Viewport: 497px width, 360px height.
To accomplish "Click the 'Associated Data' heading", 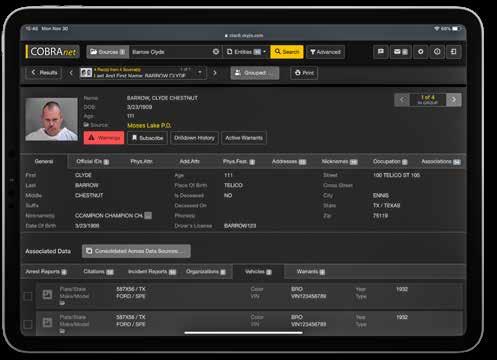I will click(x=48, y=251).
